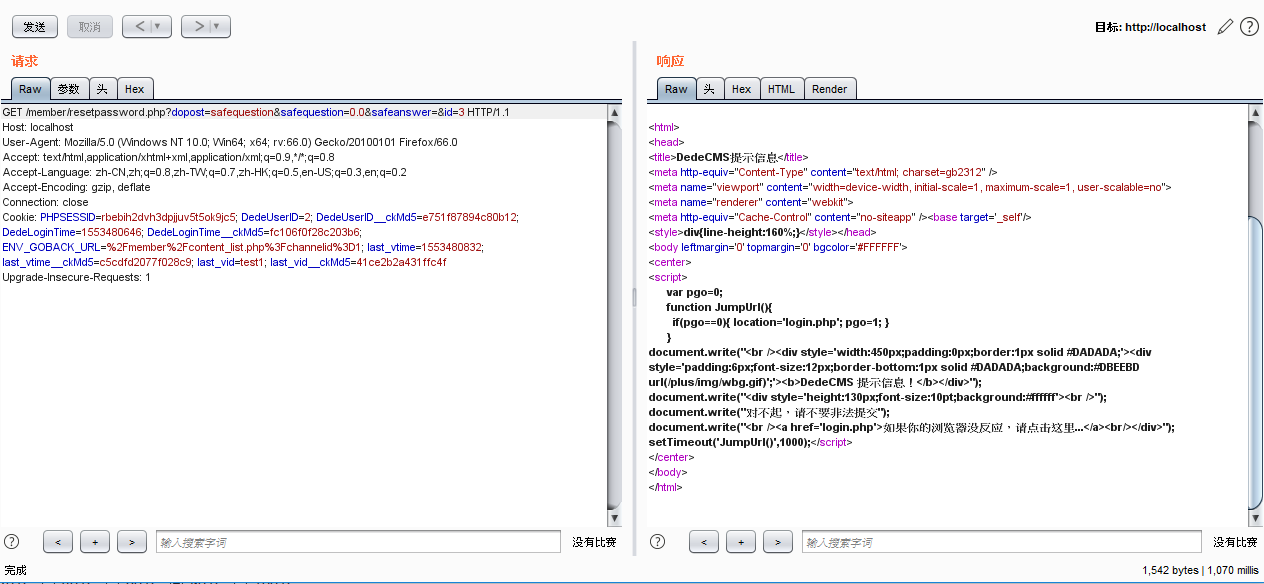Image resolution: width=1264 pixels, height=584 pixels.
Task: Click response search next match button
Action: tap(778, 542)
